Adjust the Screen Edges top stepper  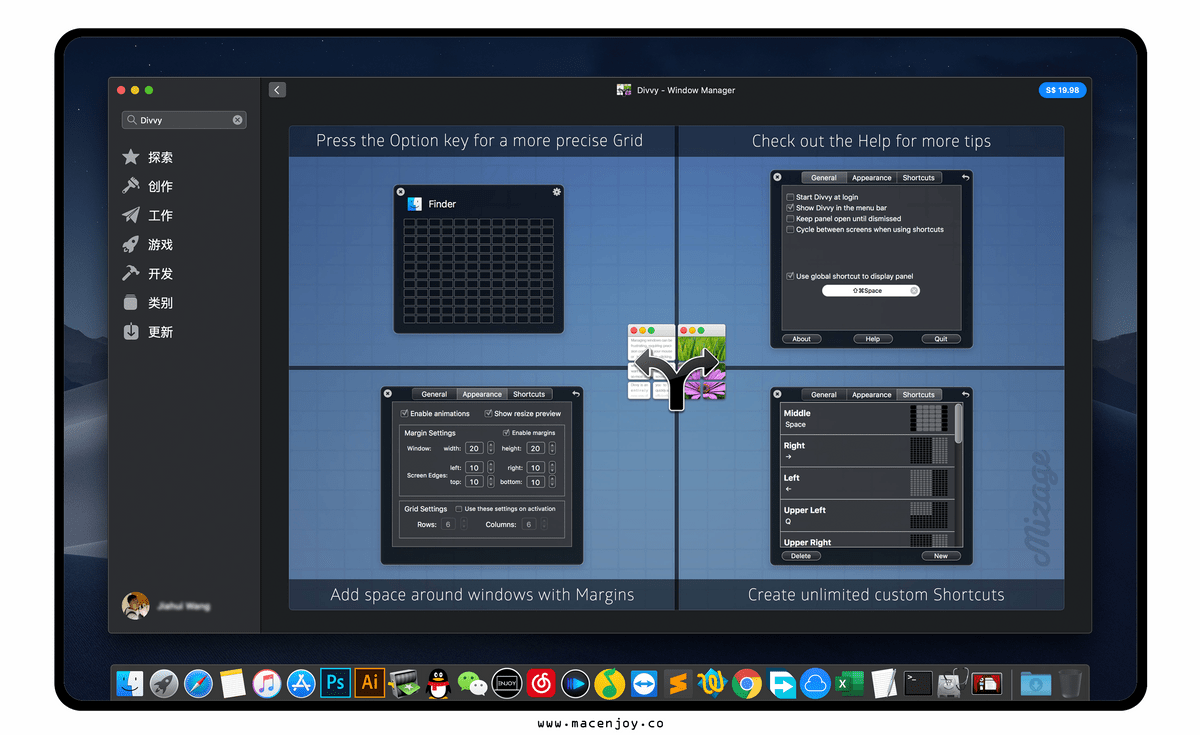pyautogui.click(x=491, y=482)
